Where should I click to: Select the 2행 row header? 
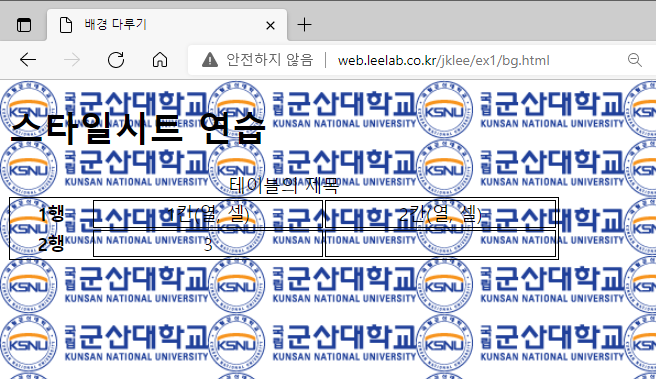pos(51,243)
